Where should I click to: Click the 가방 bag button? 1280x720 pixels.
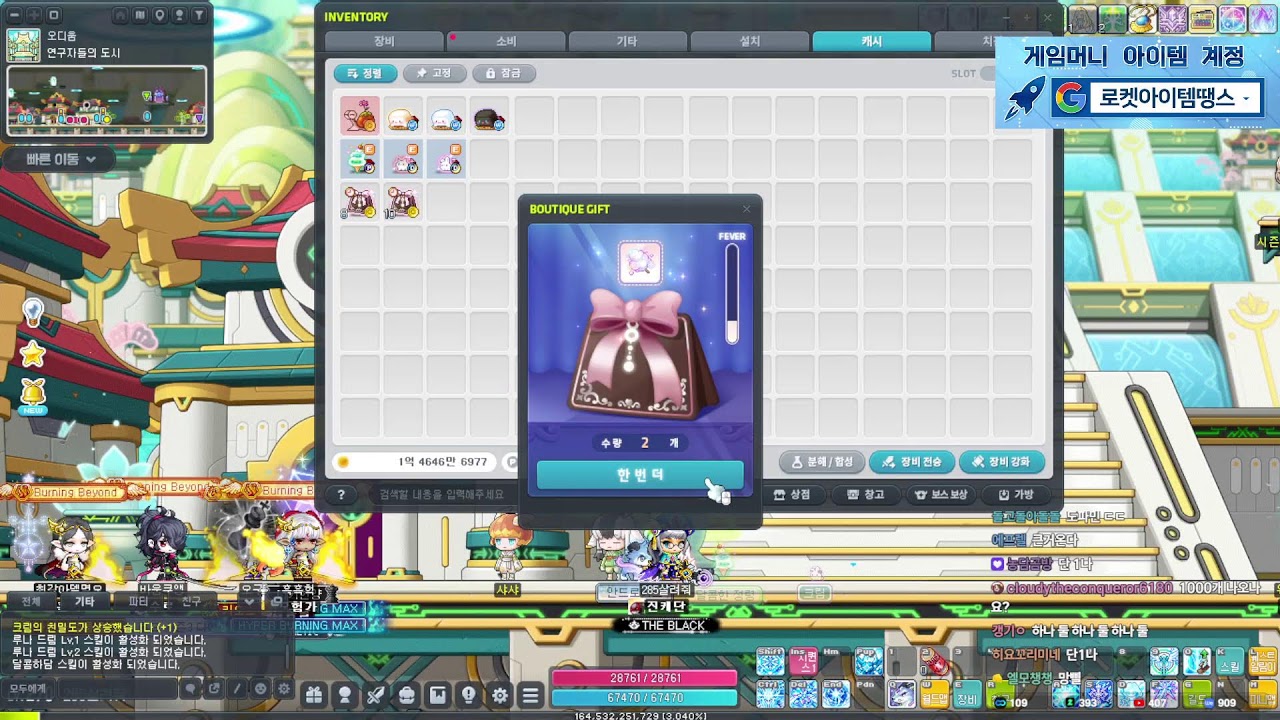(1016, 494)
